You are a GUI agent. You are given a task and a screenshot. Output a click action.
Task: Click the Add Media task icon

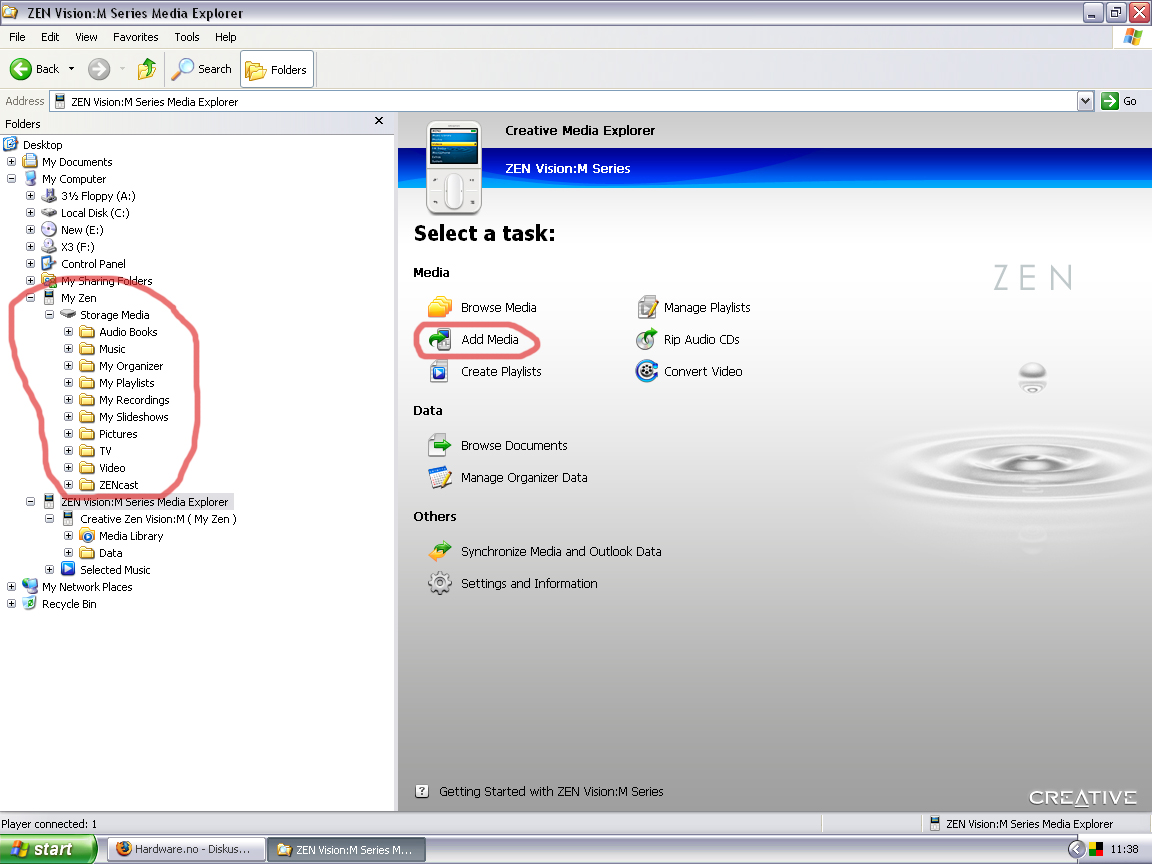[439, 339]
